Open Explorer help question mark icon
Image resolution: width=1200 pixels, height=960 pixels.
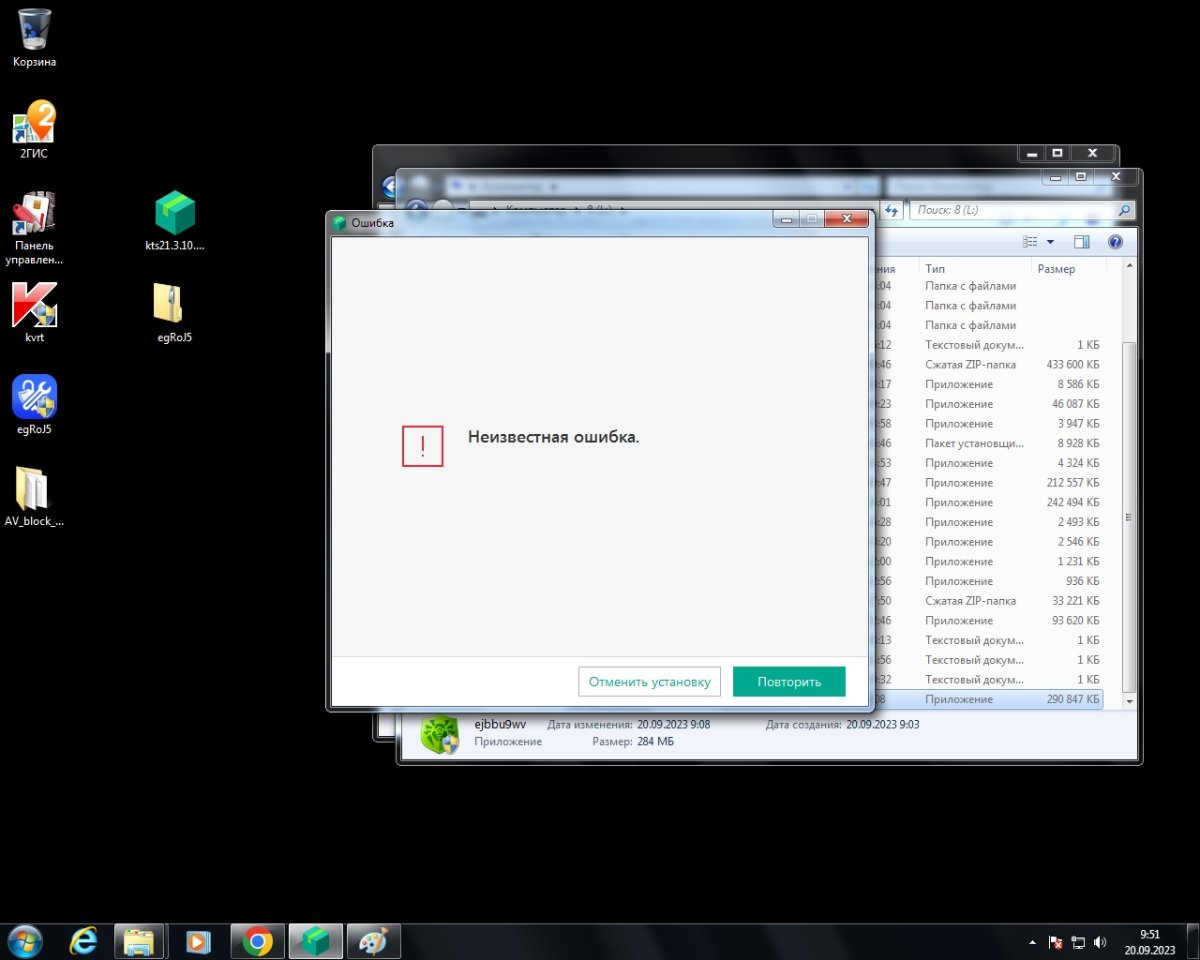(x=1115, y=242)
